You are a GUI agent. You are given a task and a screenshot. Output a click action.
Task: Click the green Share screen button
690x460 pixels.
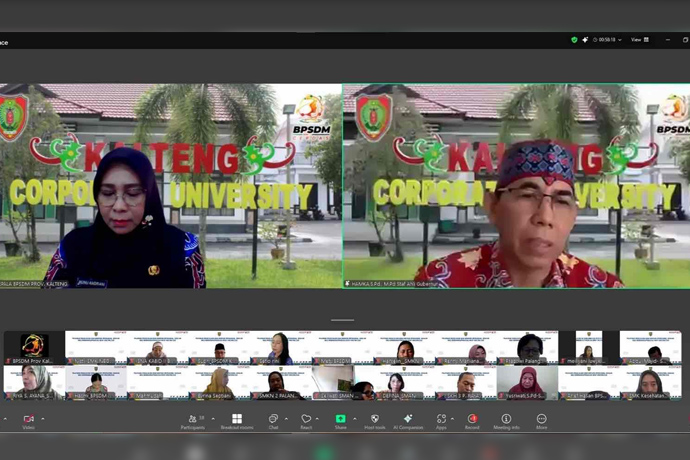pyautogui.click(x=341, y=421)
